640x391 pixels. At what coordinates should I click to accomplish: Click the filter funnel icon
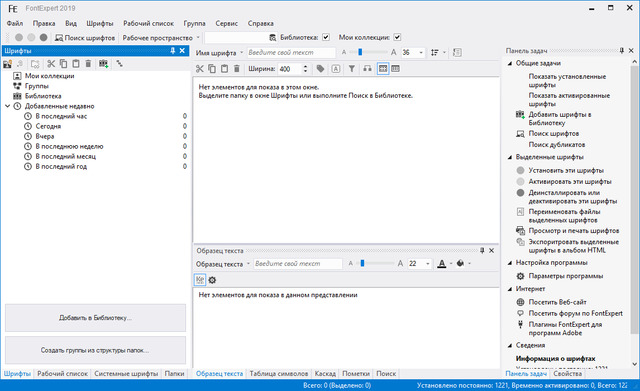click(351, 69)
